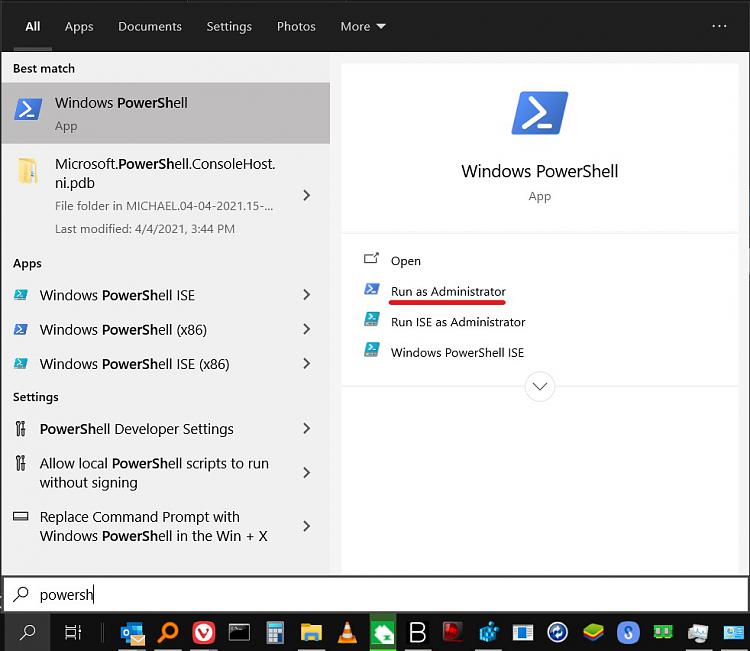Select Windows PowerShell ISE under Apps

(165, 295)
